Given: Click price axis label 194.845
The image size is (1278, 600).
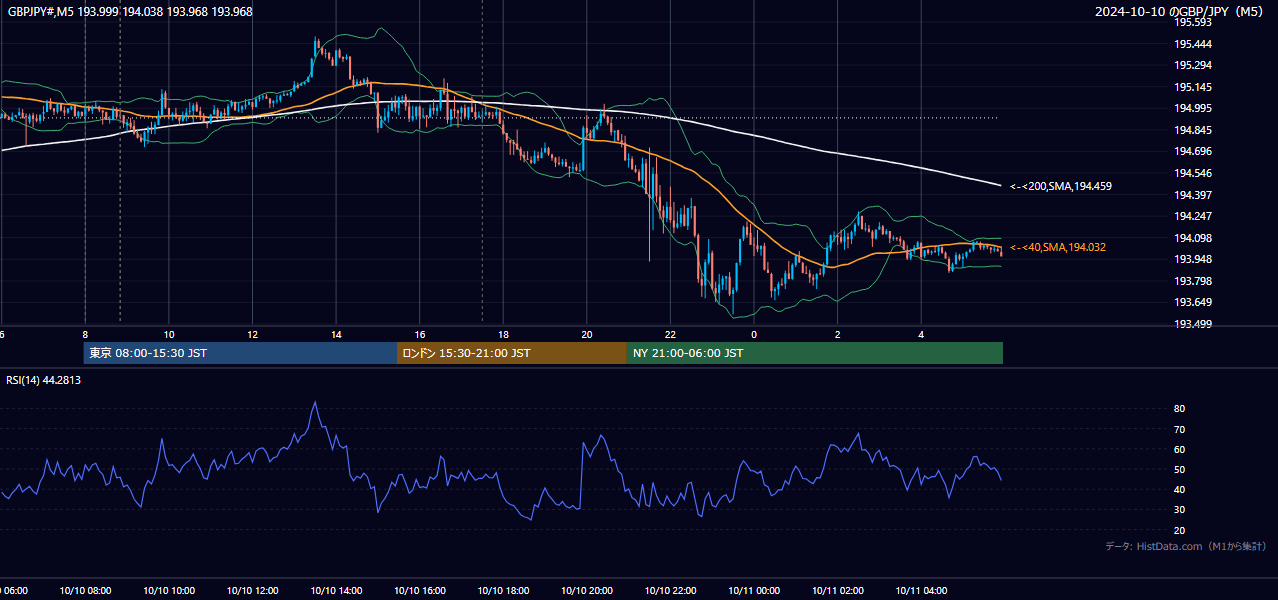Looking at the screenshot, I should 1193,130.
